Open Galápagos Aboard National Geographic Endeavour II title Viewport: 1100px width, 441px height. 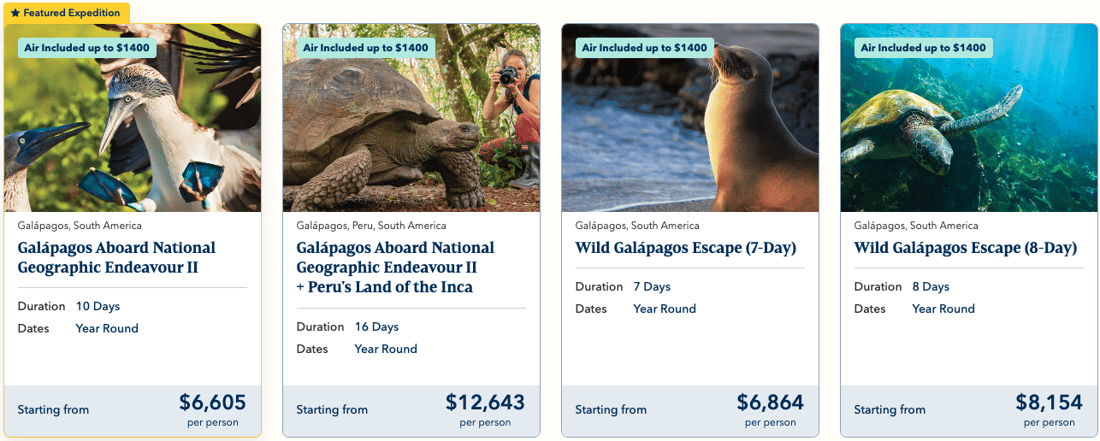point(116,257)
